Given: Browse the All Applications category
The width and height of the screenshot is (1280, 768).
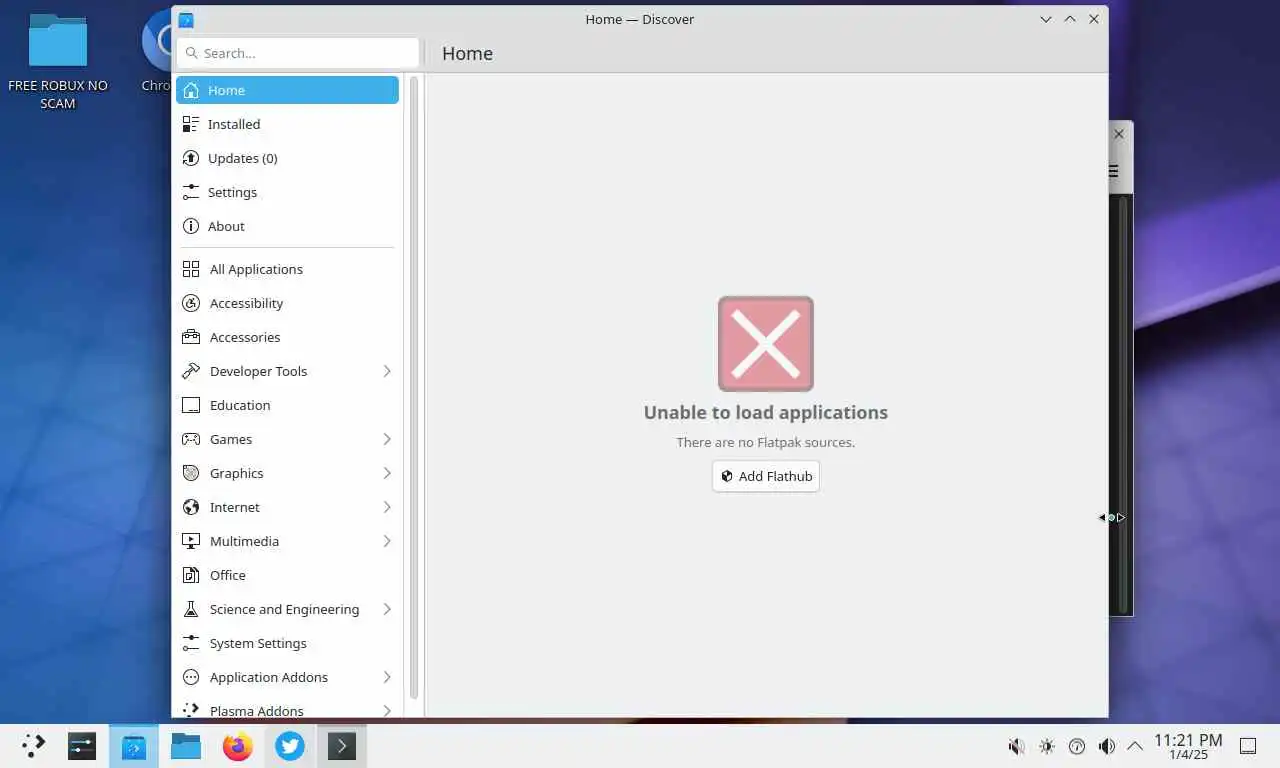Looking at the screenshot, I should 287,269.
